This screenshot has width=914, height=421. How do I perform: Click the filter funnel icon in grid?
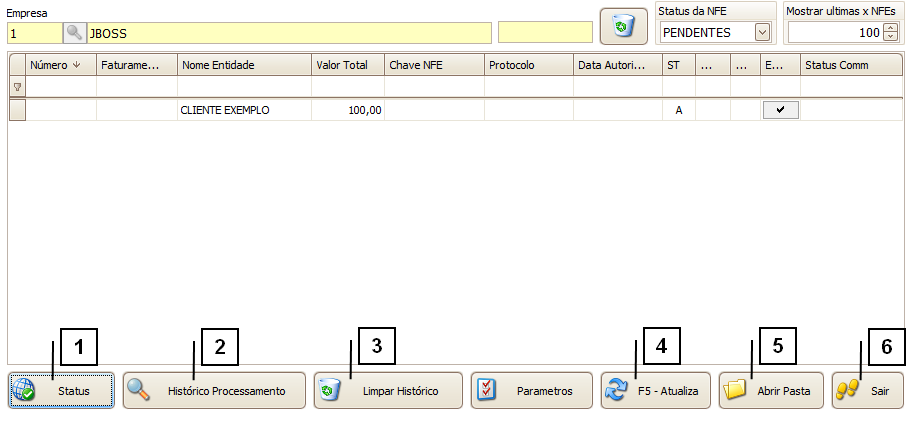coord(17,87)
